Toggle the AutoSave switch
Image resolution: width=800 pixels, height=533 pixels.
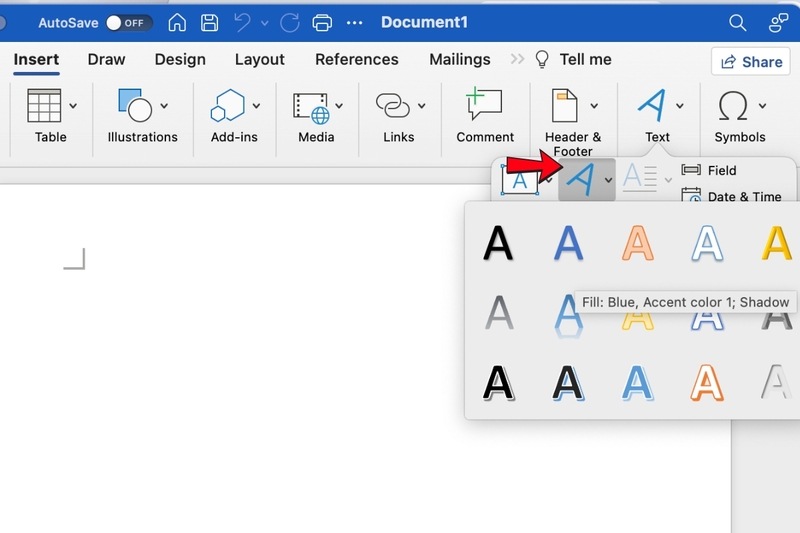point(129,23)
